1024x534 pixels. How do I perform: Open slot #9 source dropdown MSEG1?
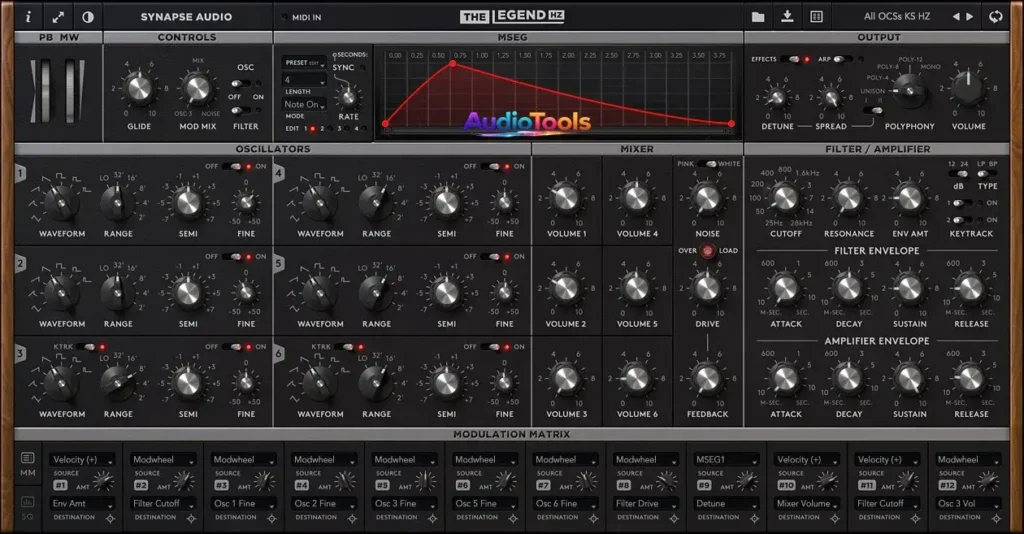726,460
